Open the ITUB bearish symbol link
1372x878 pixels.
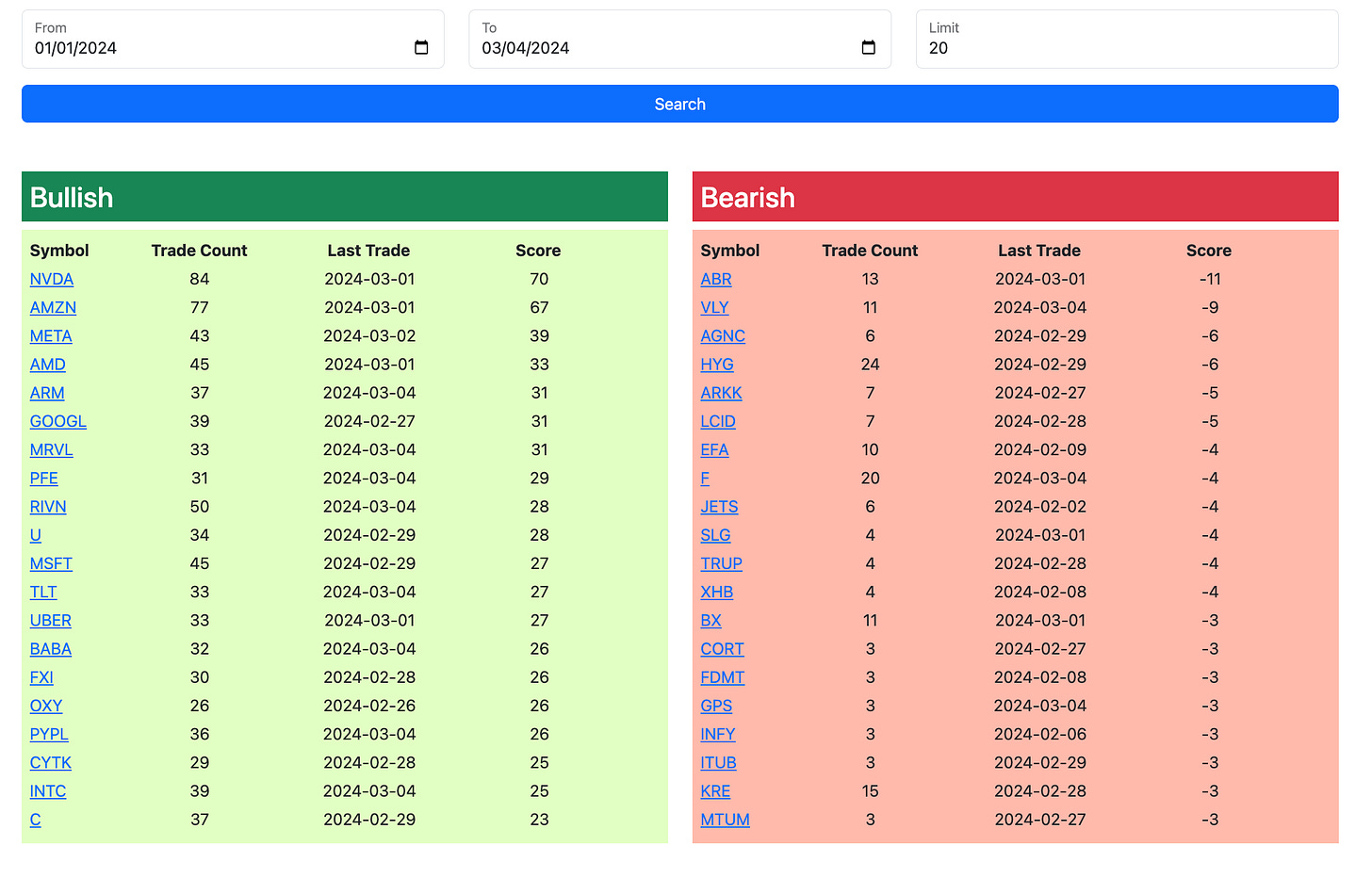719,762
